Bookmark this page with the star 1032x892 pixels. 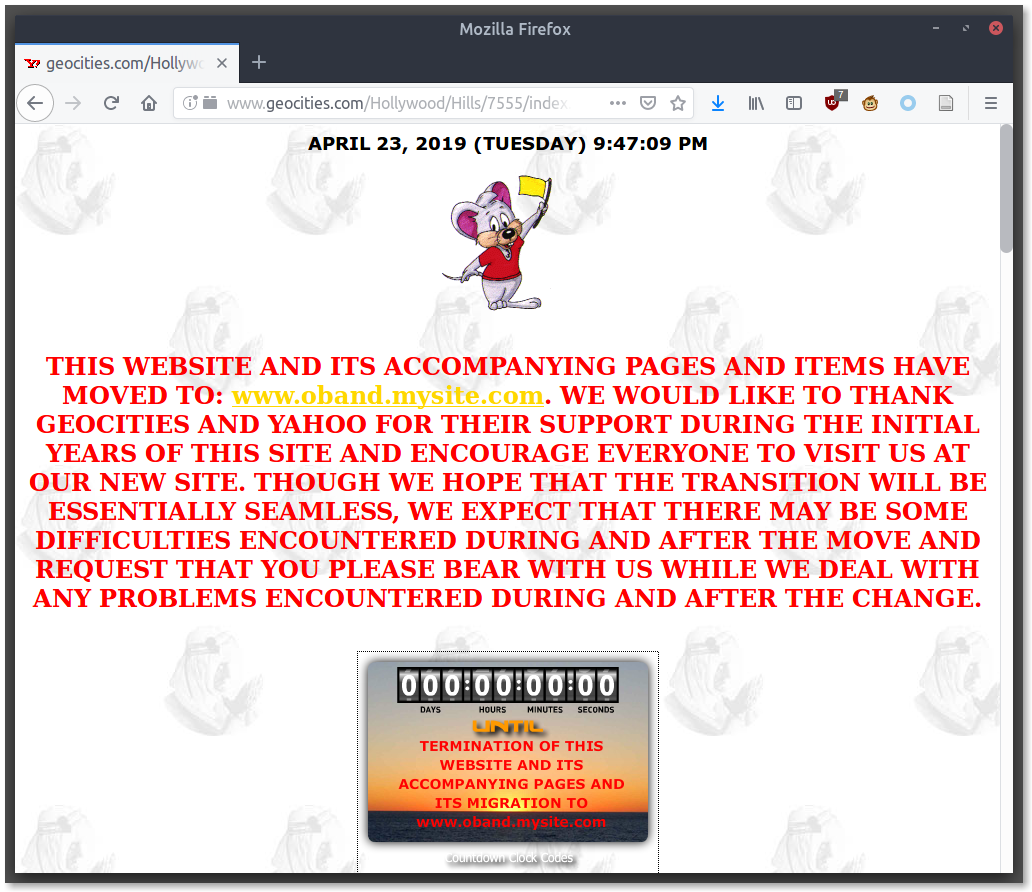pos(678,103)
